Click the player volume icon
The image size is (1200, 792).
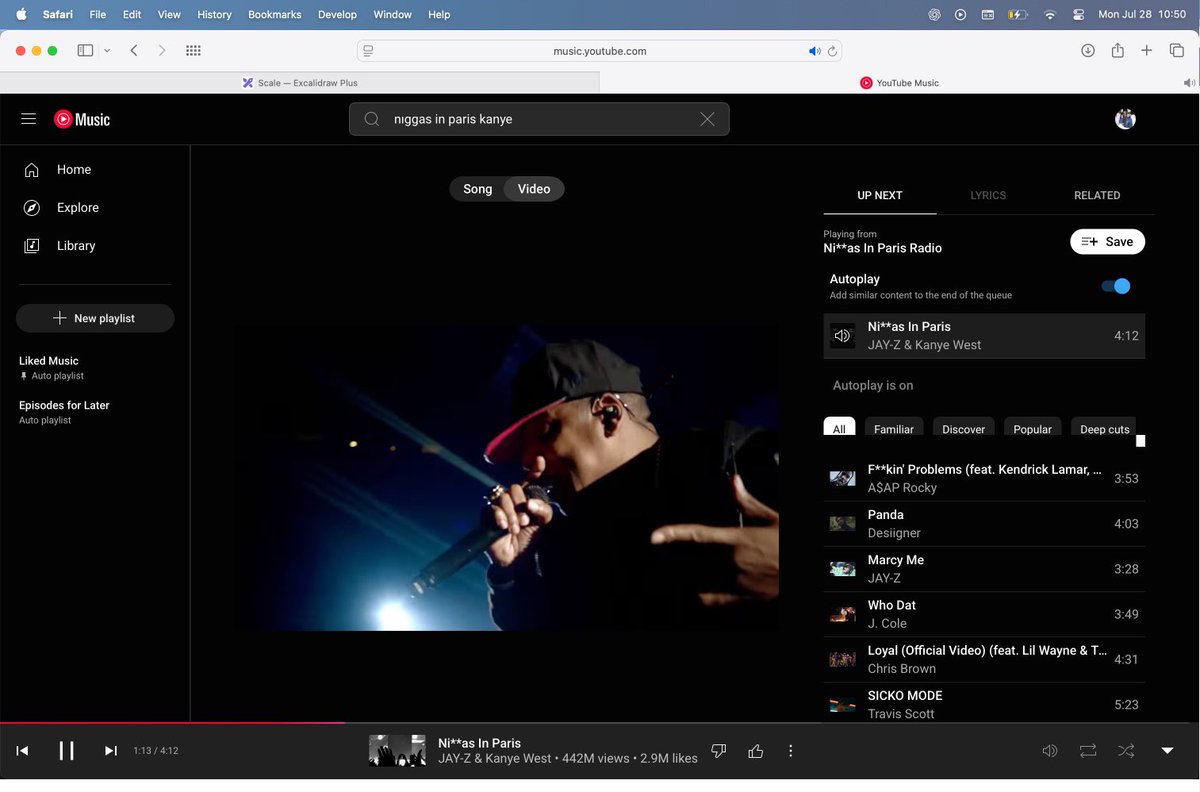(x=1049, y=751)
